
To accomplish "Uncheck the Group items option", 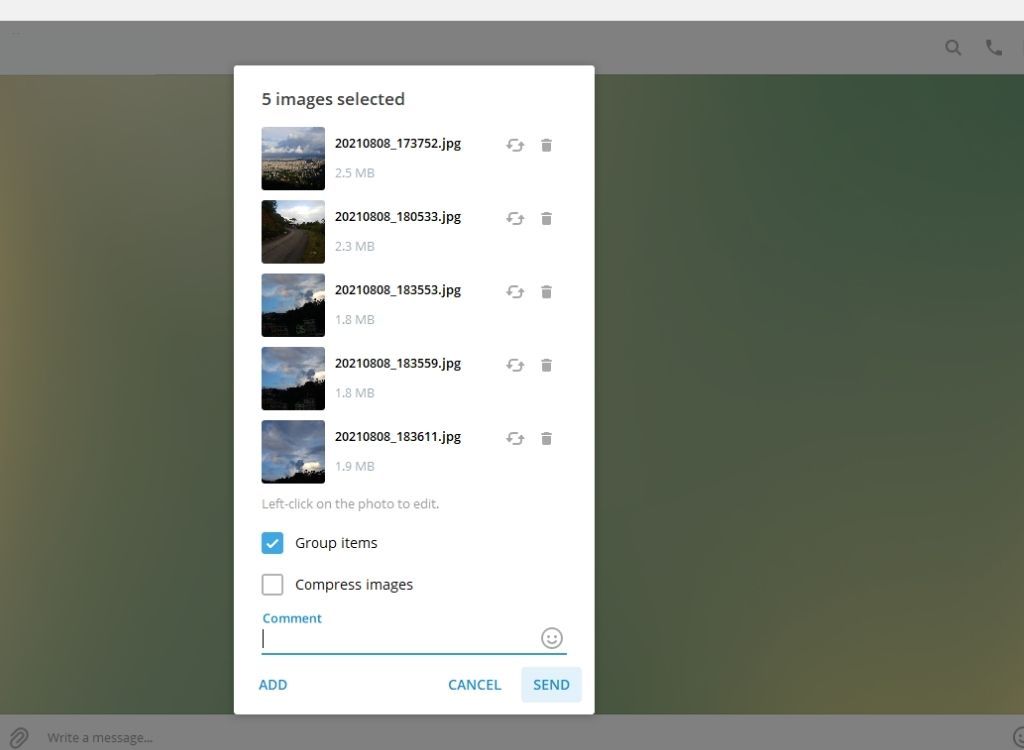I will [x=272, y=543].
